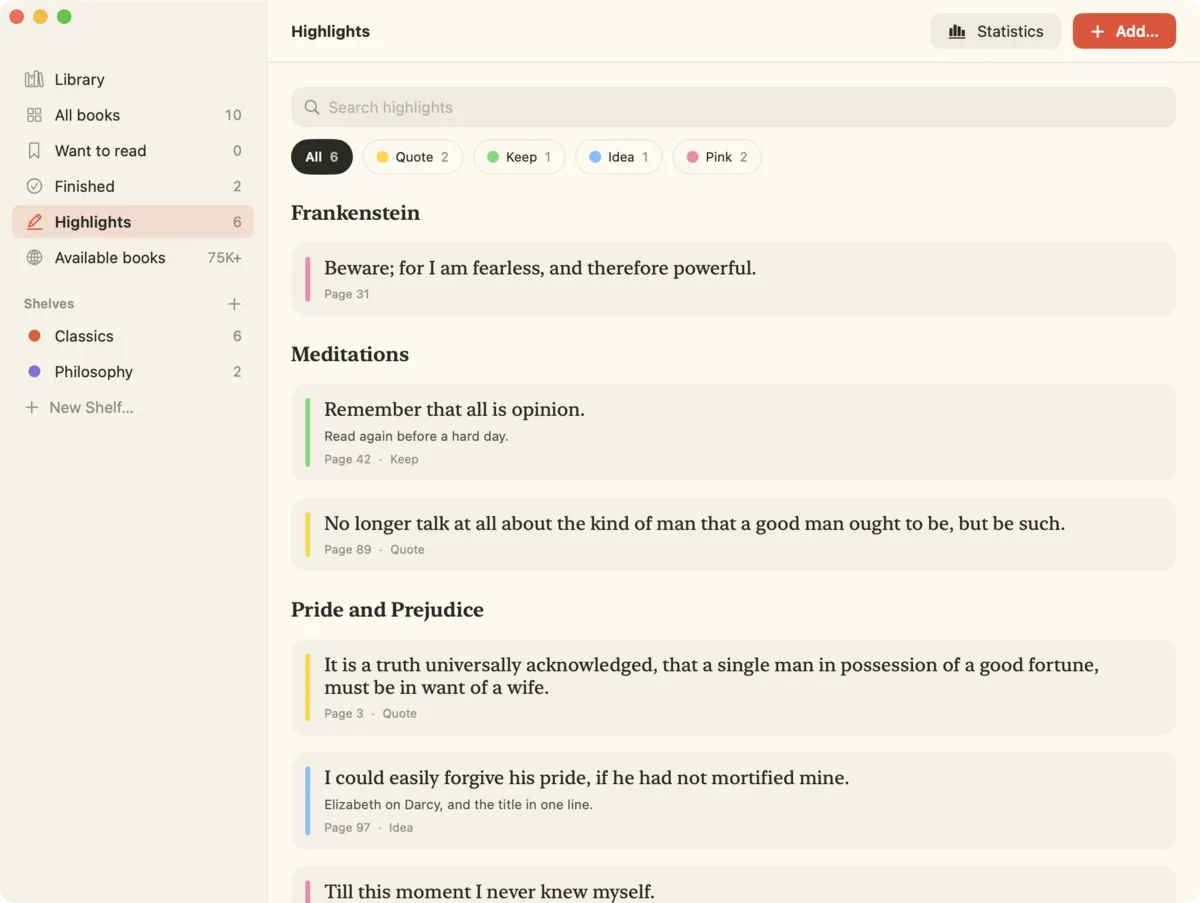Select the 'No longer talk at all' highlight
This screenshot has width=1200, height=903.
[733, 534]
